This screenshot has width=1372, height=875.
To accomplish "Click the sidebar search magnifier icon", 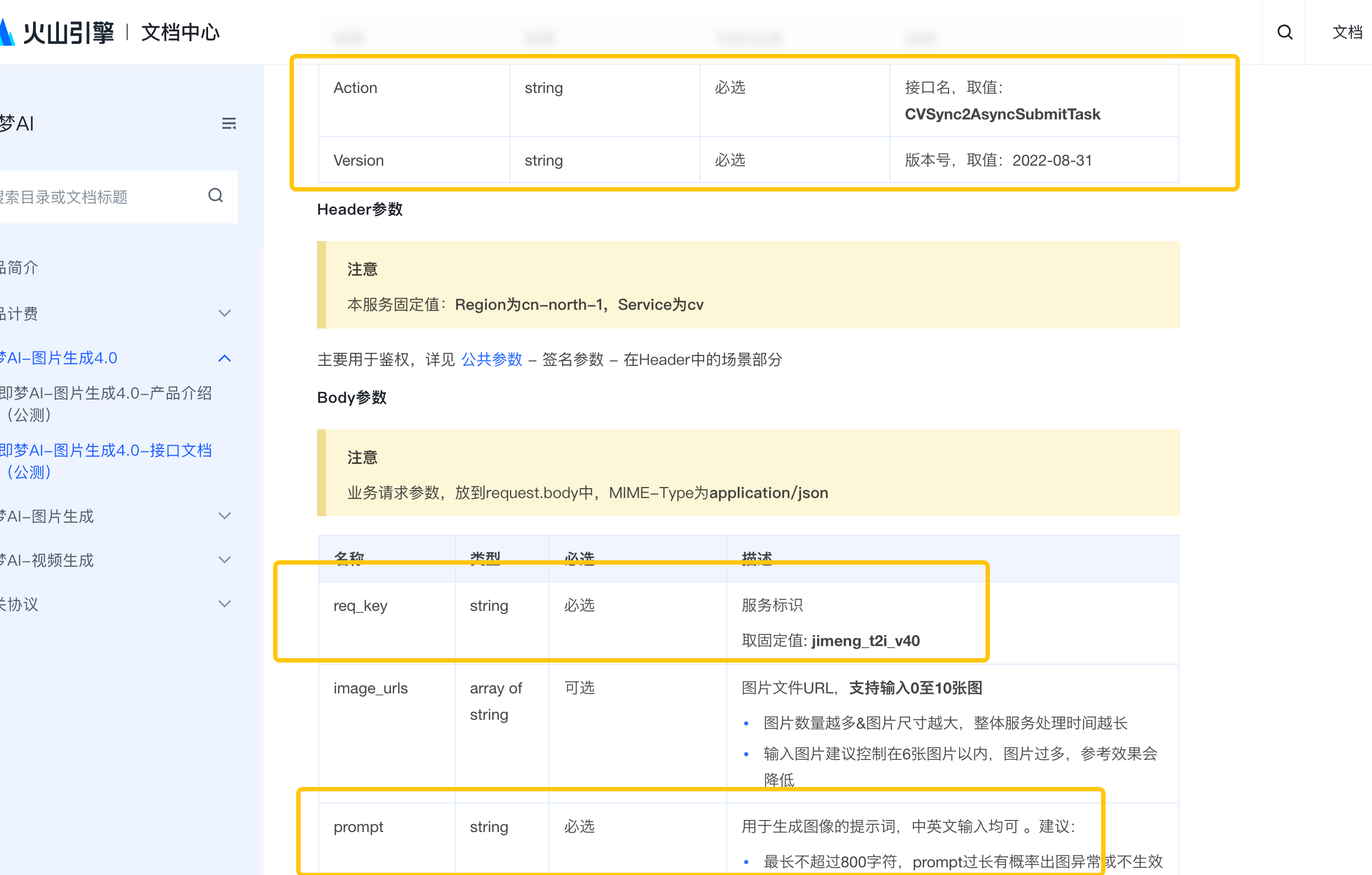I will [x=215, y=196].
